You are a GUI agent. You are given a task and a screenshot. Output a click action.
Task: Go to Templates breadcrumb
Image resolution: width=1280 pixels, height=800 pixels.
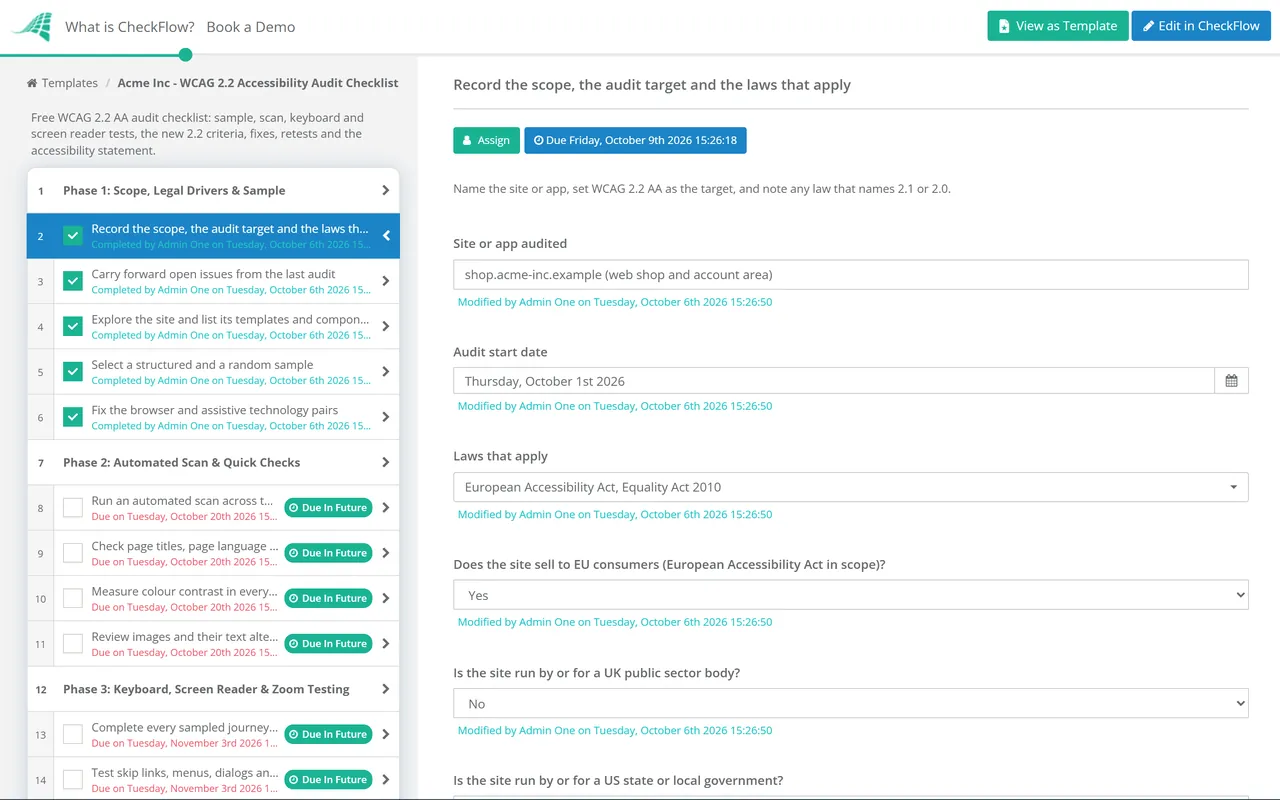coord(70,83)
